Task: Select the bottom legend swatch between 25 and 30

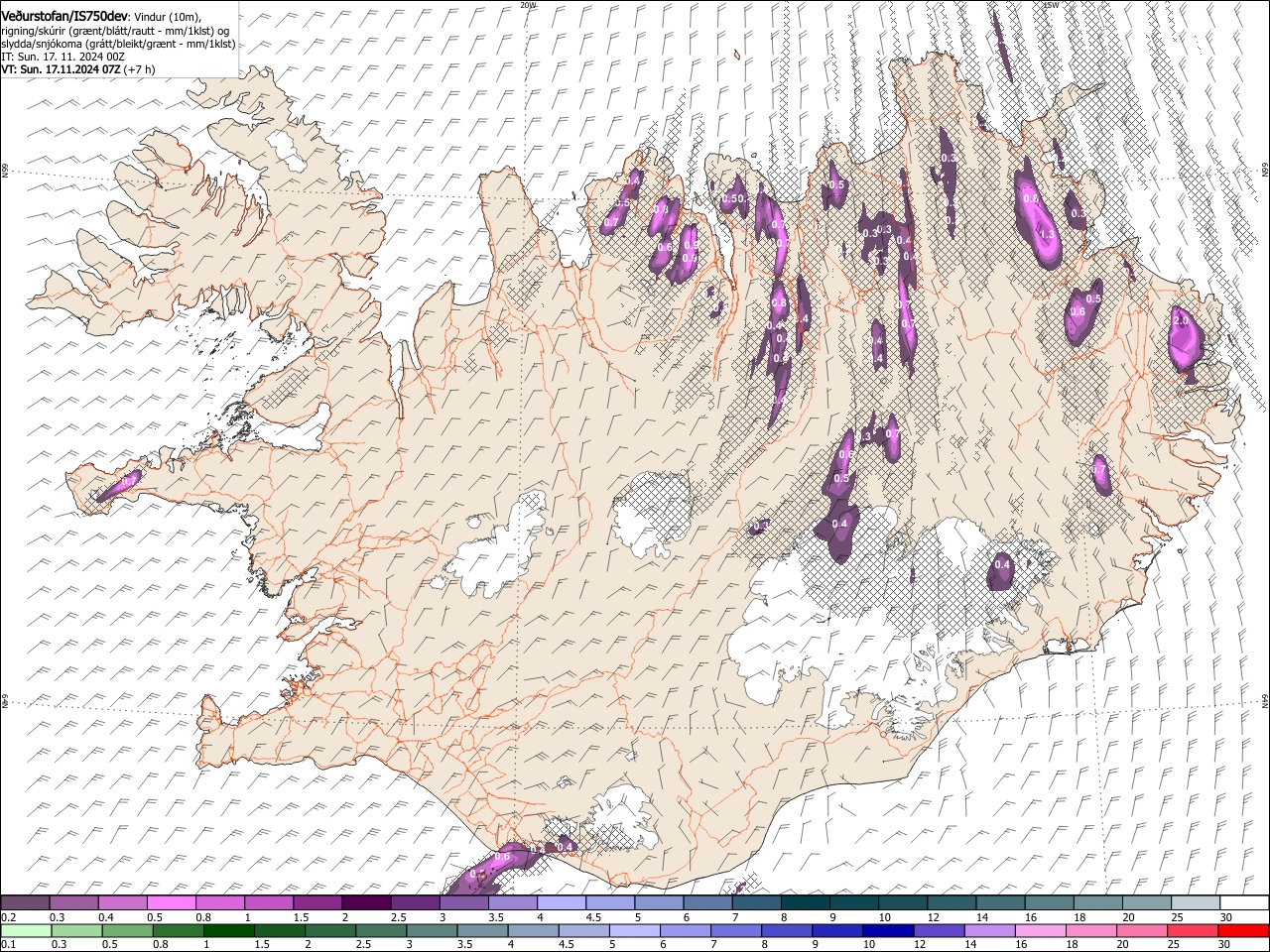Action: (1192, 931)
